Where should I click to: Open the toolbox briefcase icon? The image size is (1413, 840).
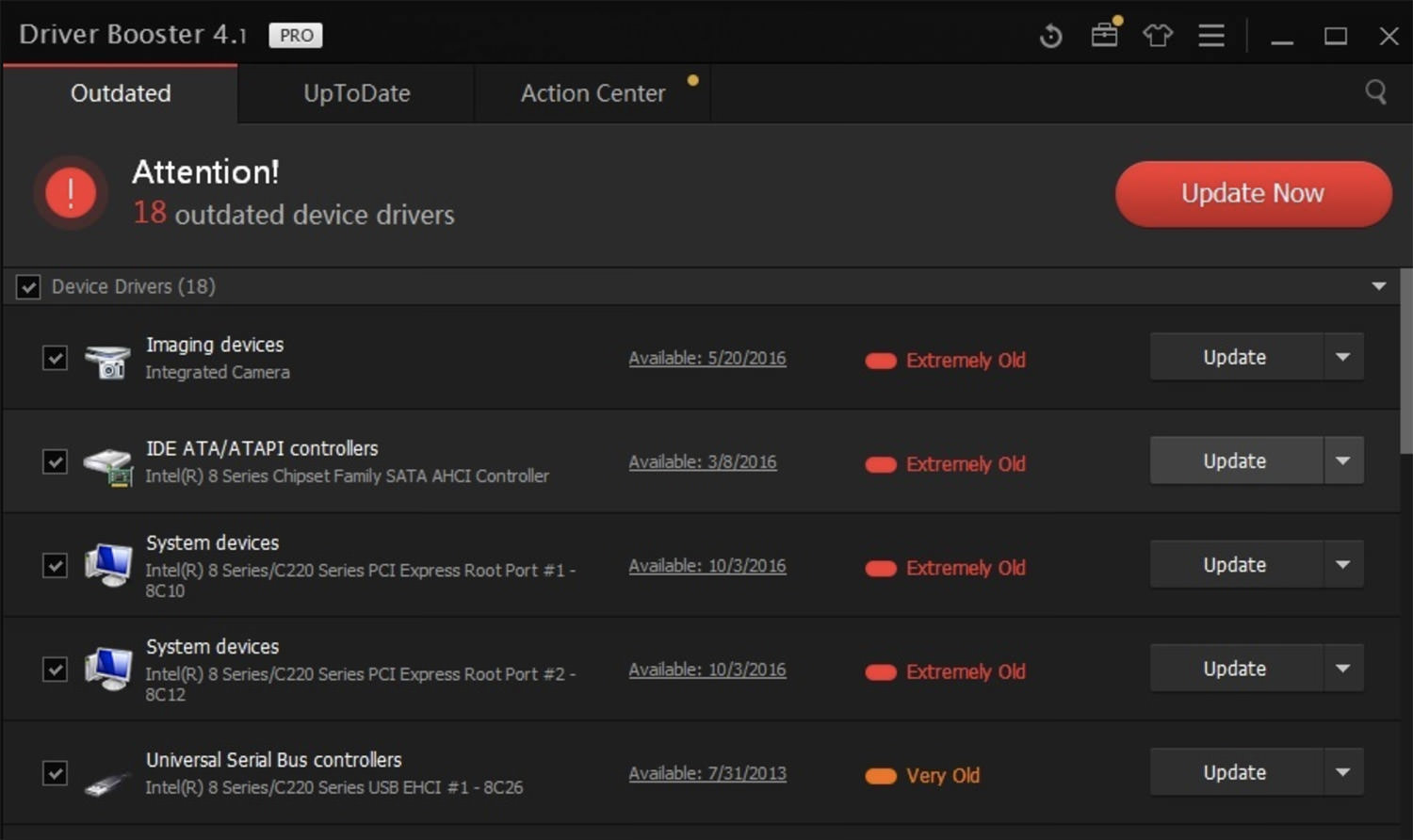tap(1105, 35)
